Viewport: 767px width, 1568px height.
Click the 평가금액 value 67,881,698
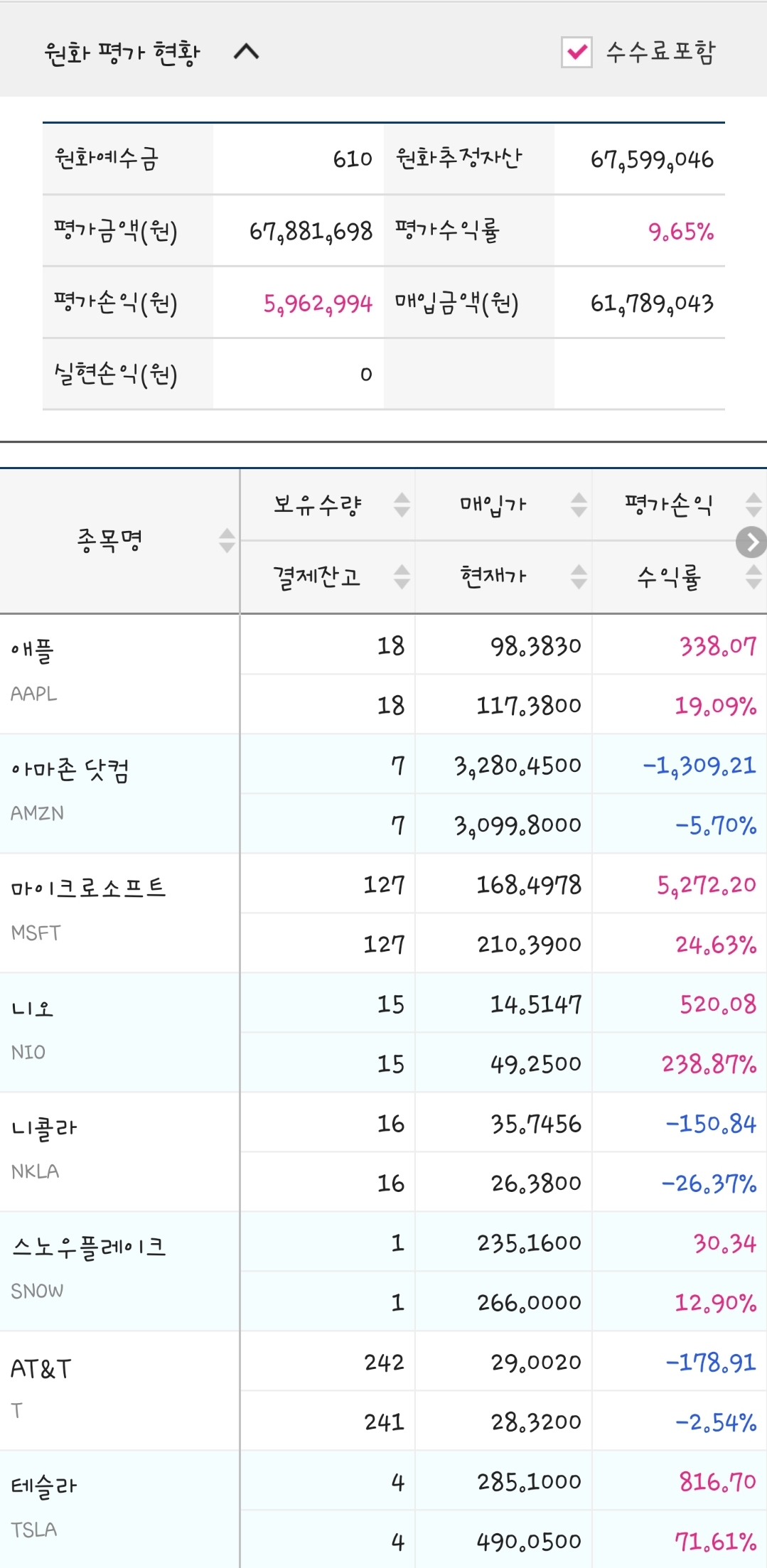tap(311, 231)
